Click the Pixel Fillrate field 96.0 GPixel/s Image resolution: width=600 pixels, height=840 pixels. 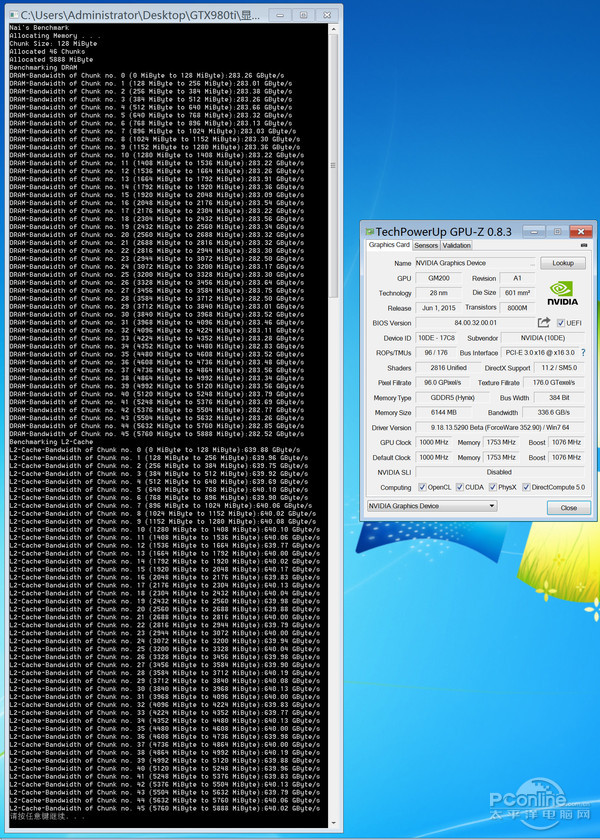pyautogui.click(x=442, y=383)
